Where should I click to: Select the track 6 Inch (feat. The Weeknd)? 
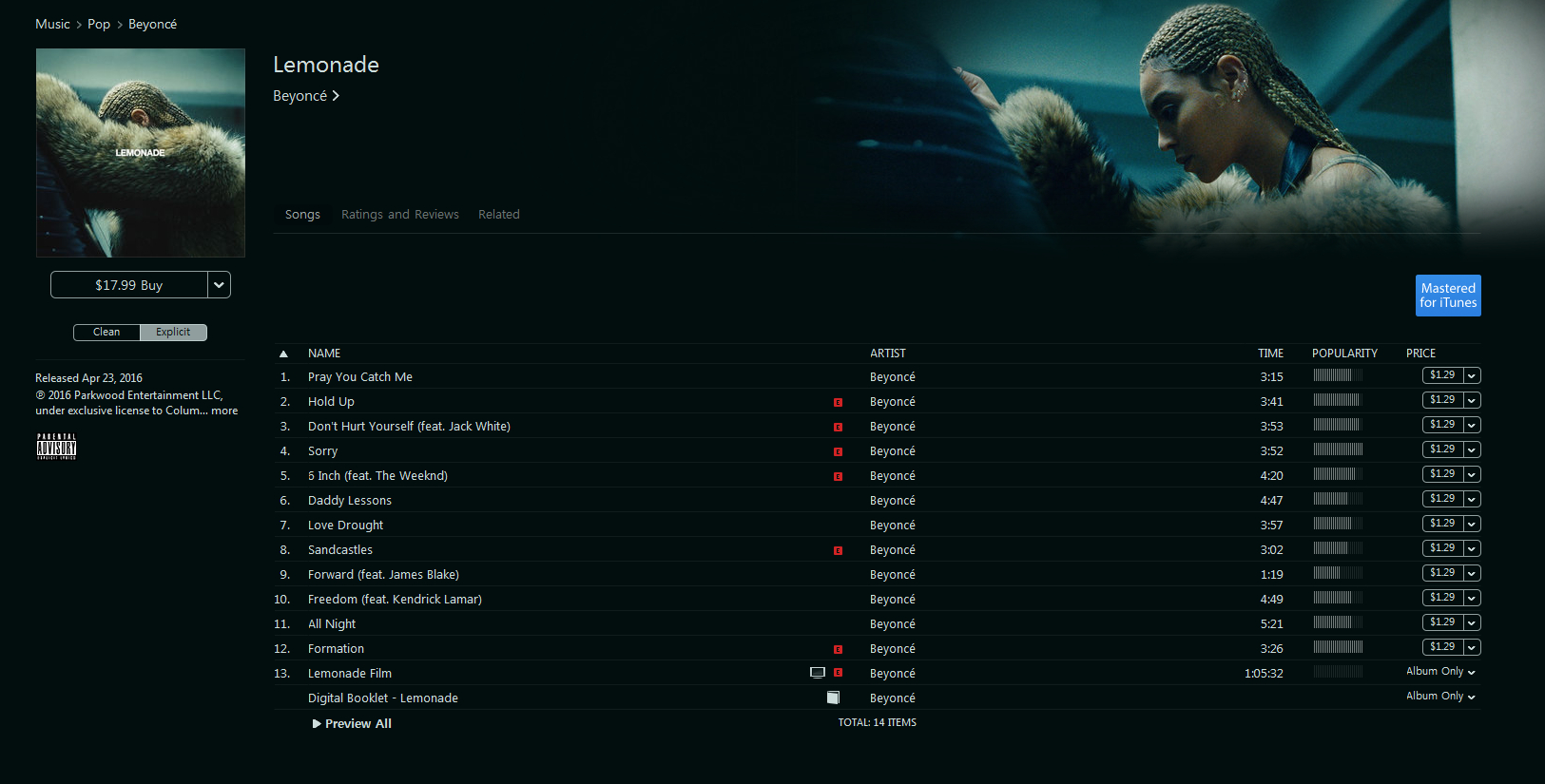click(x=377, y=476)
